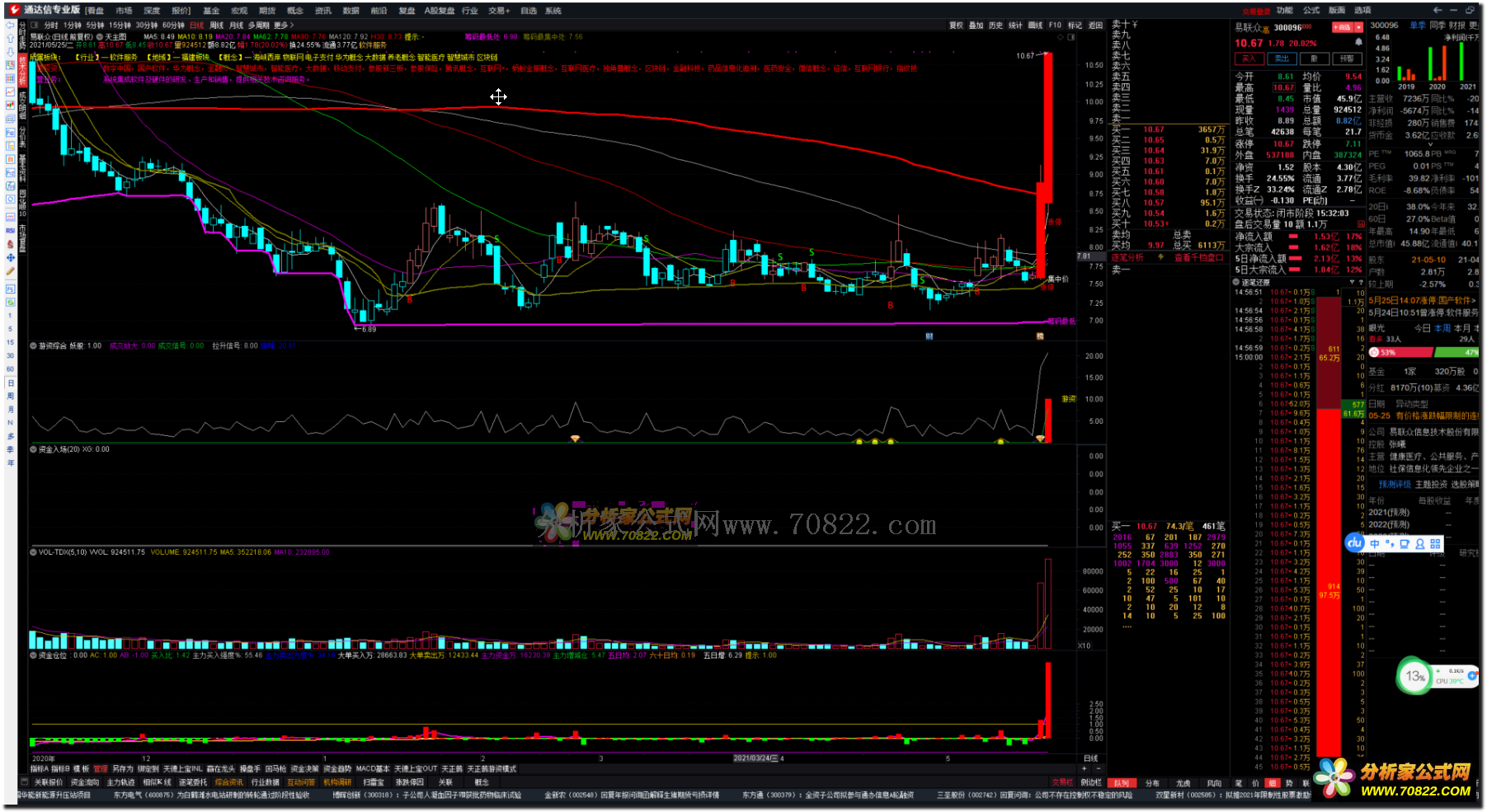Image resolution: width=1487 pixels, height=812 pixels.
Task: Open the 机构调研 bottom tab
Action: coord(337,782)
